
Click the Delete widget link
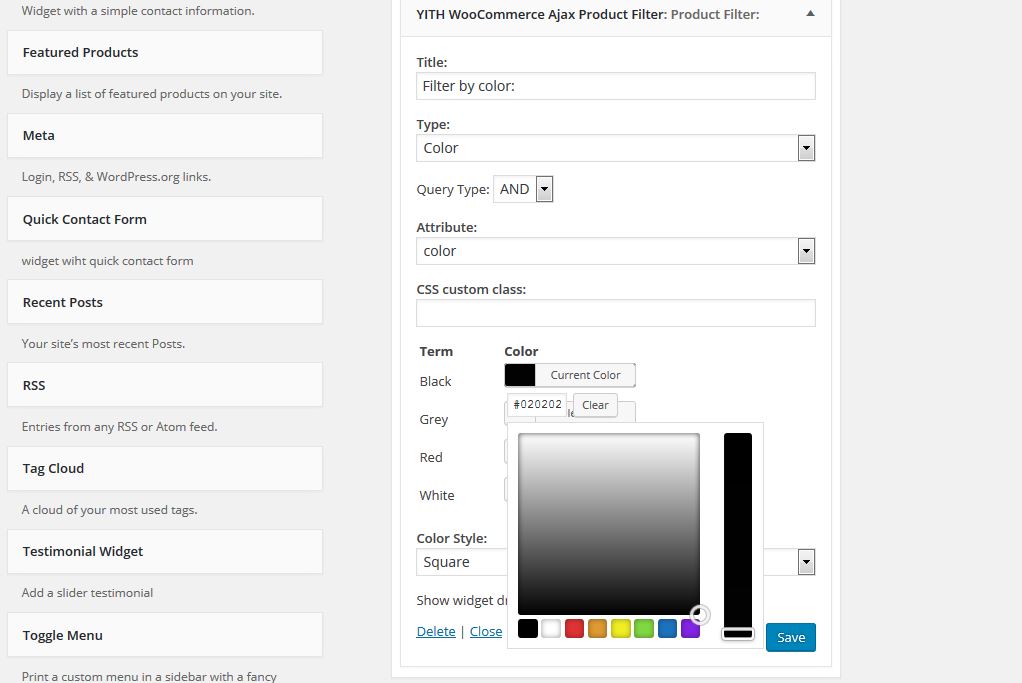[436, 632]
